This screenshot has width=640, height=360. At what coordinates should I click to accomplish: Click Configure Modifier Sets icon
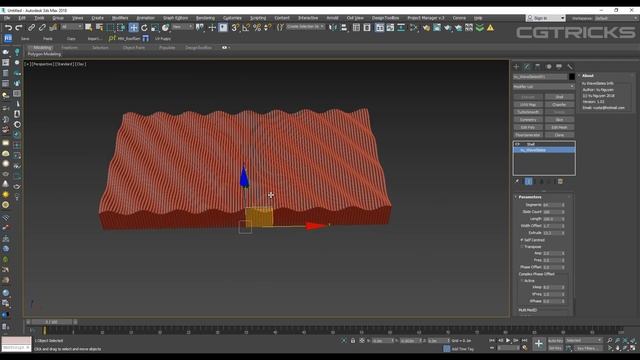pyautogui.click(x=560, y=181)
